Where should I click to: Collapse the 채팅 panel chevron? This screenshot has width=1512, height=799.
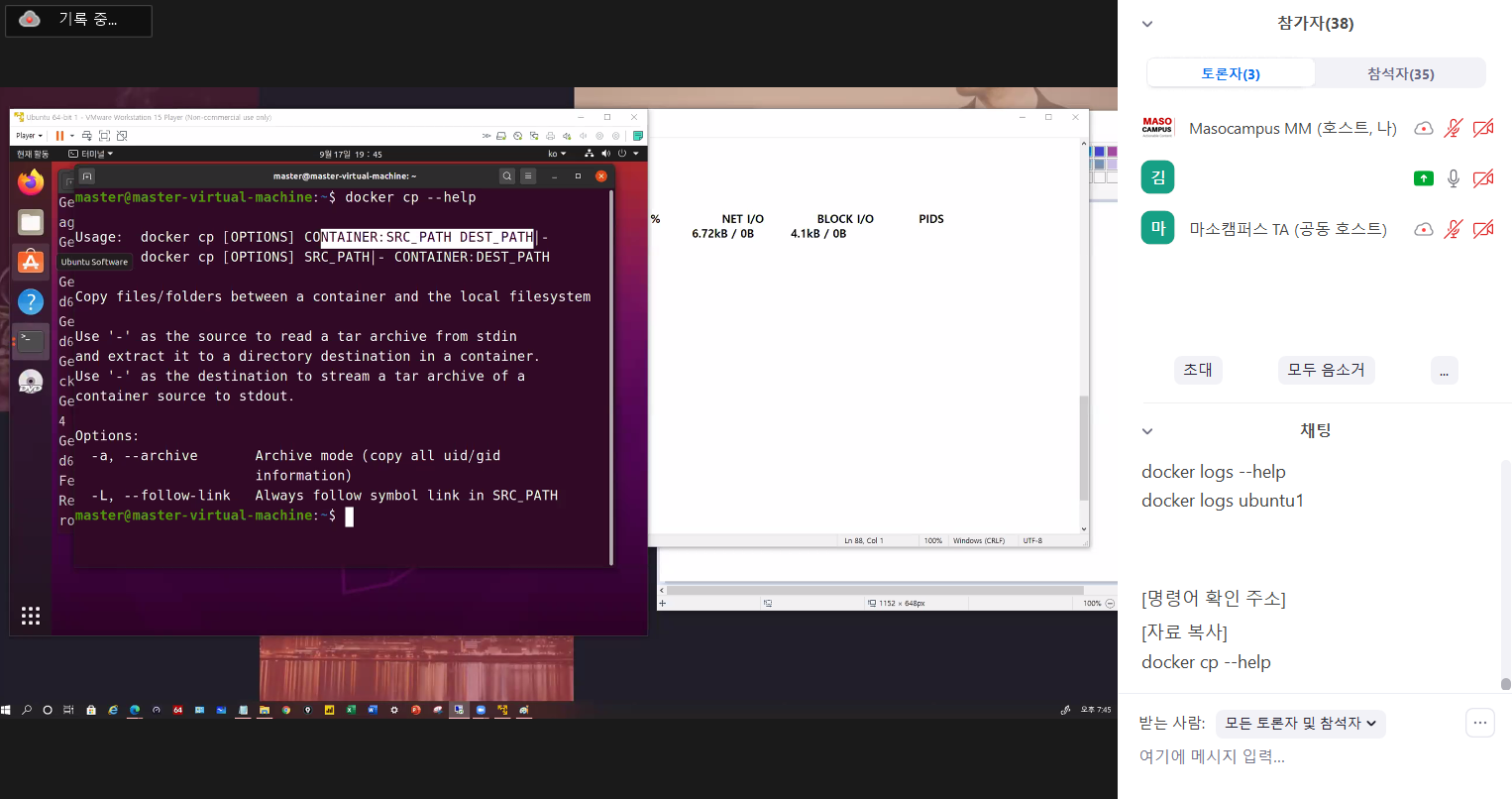click(1147, 431)
